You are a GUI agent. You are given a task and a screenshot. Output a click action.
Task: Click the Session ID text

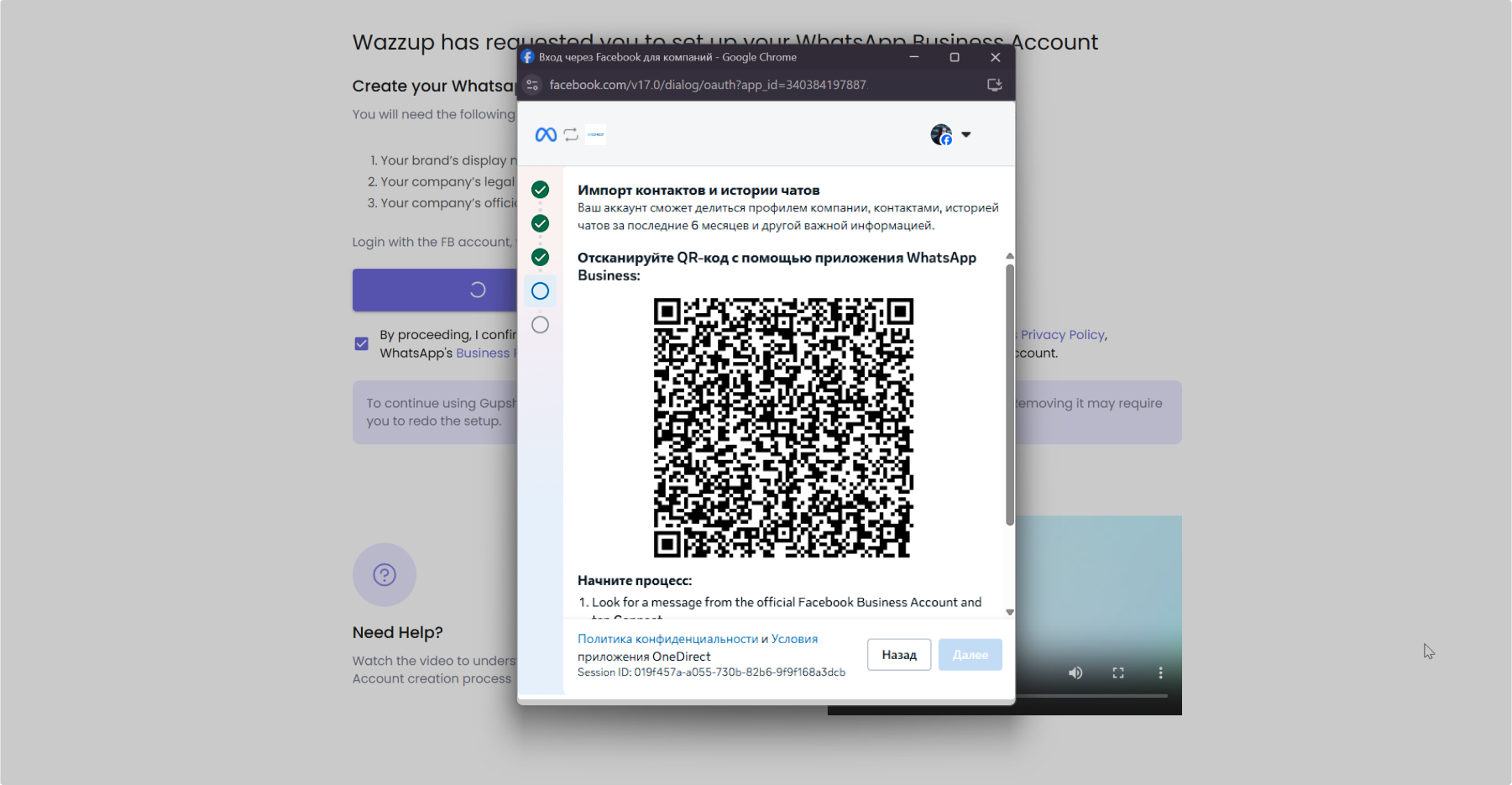tap(711, 672)
